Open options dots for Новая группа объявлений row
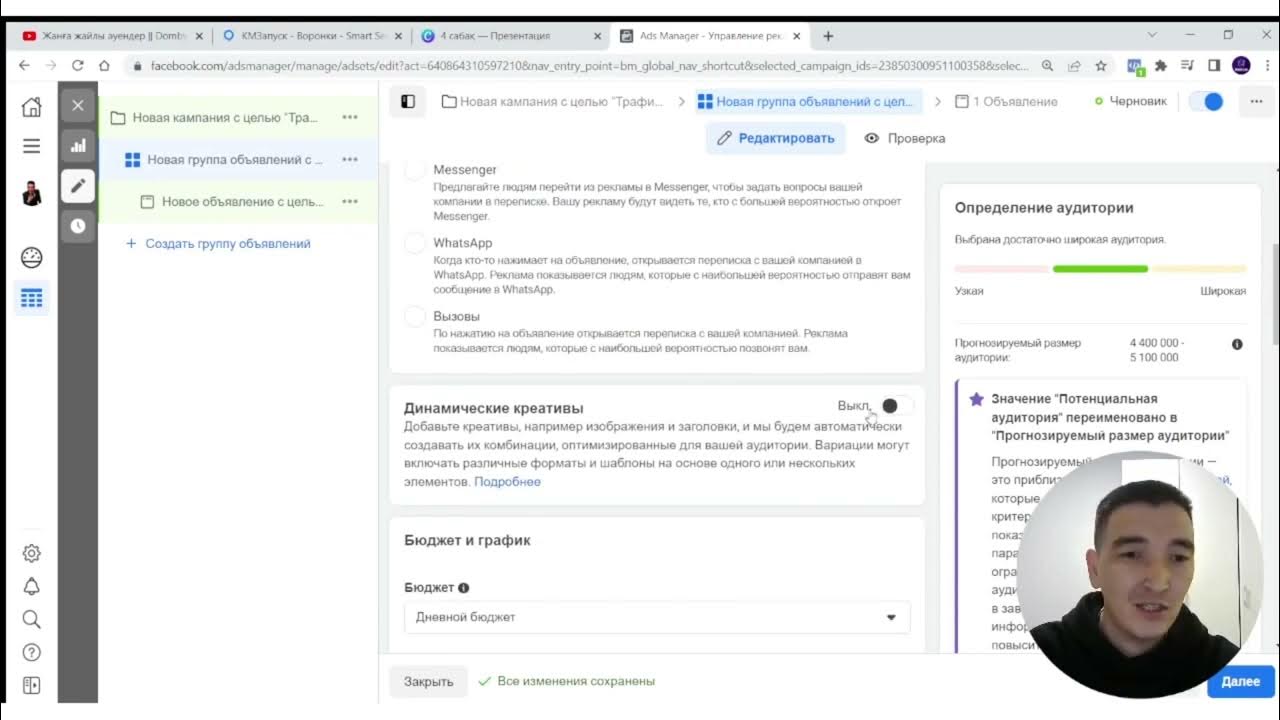The width and height of the screenshot is (1280, 720). pos(350,159)
